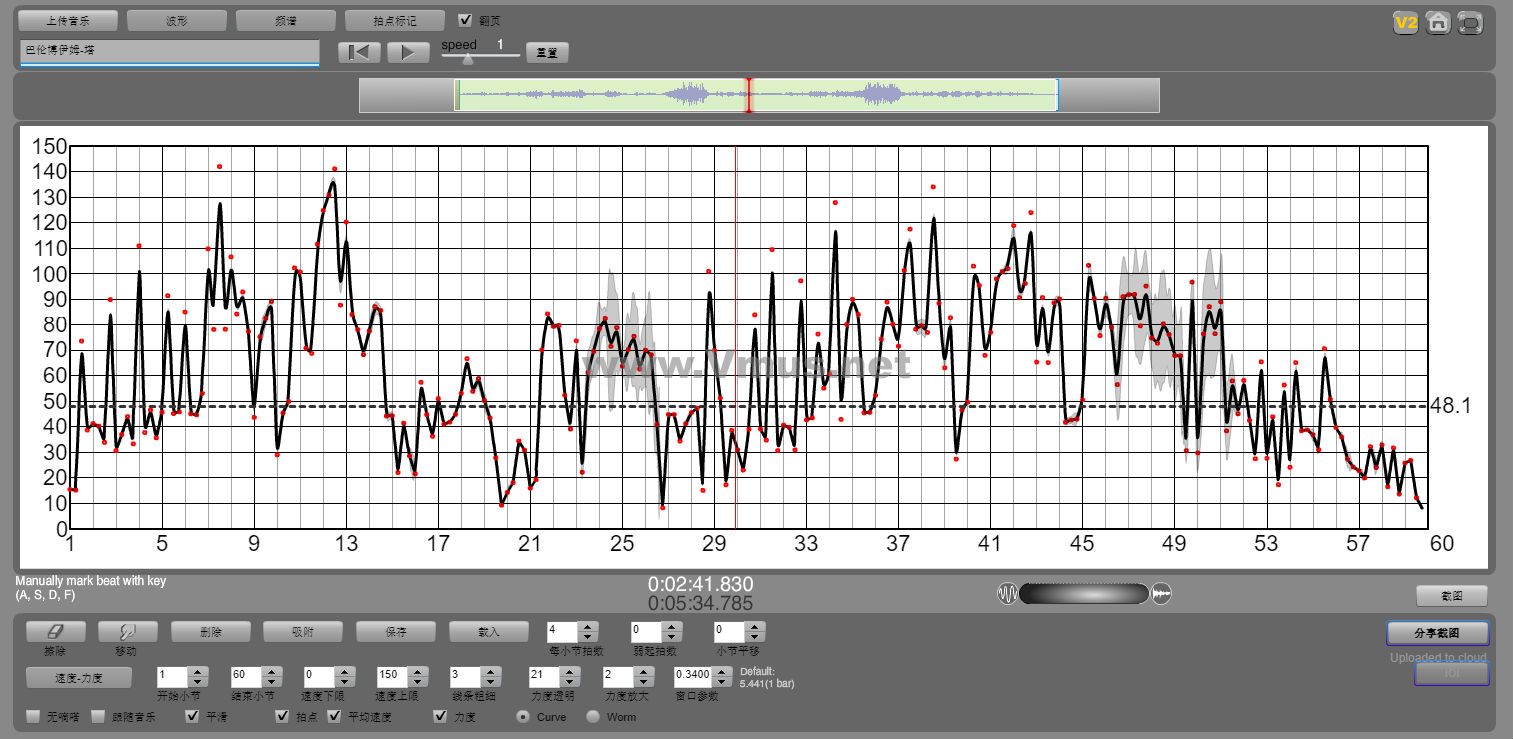Select the Worm radio option

(x=593, y=716)
